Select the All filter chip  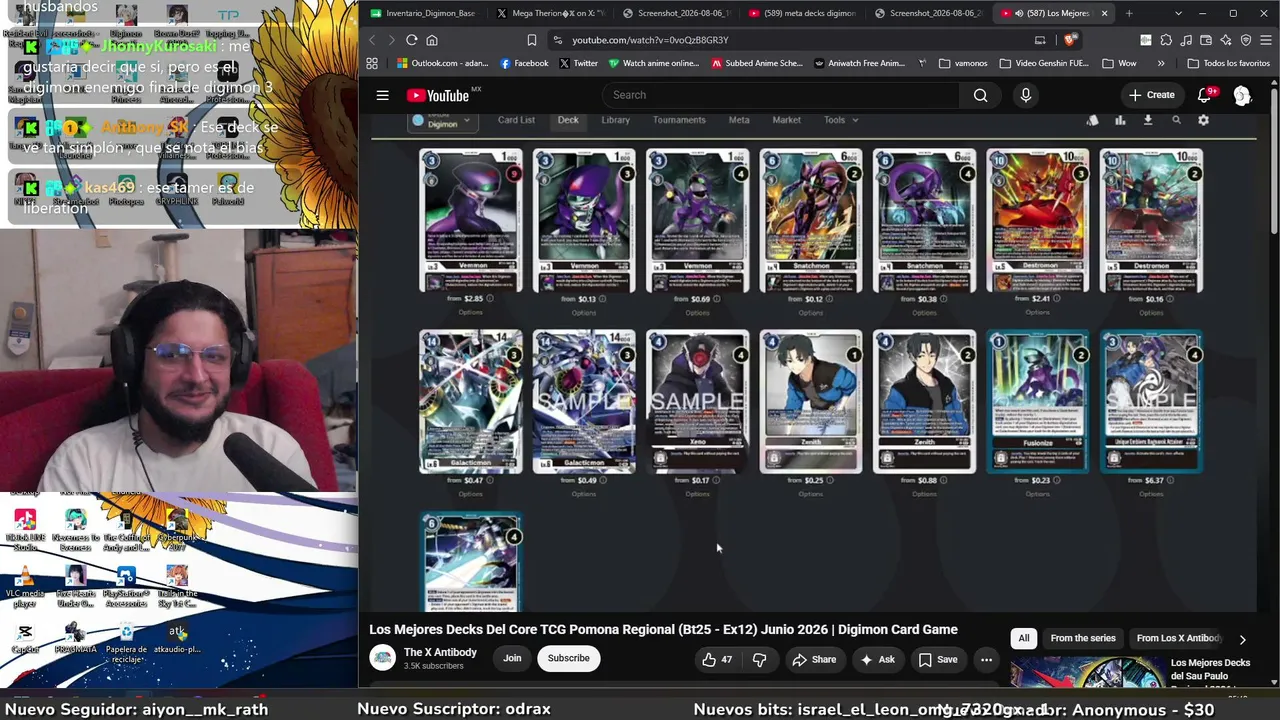pos(1024,638)
